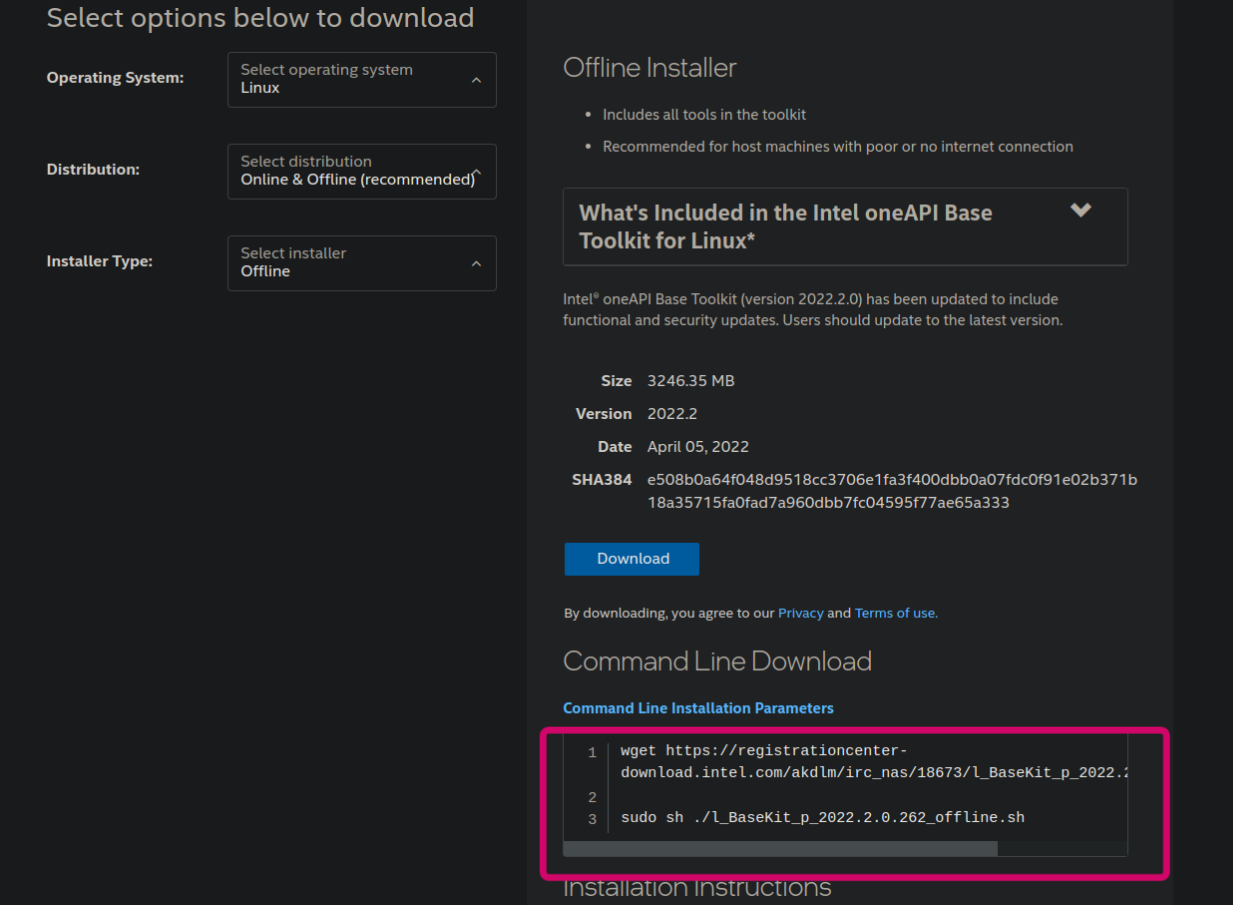This screenshot has width=1235, height=907.
Task: Click the 3246.35 MB size value
Action: click(691, 381)
